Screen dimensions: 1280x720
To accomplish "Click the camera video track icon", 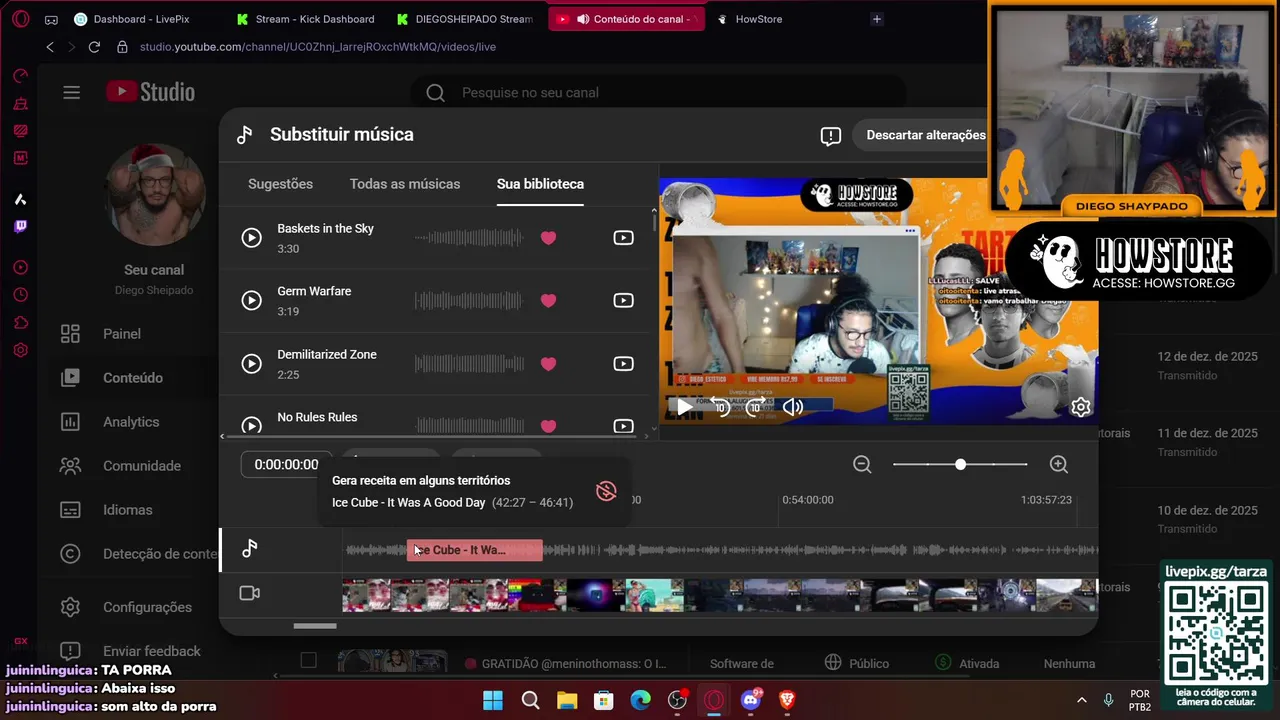I will click(249, 593).
